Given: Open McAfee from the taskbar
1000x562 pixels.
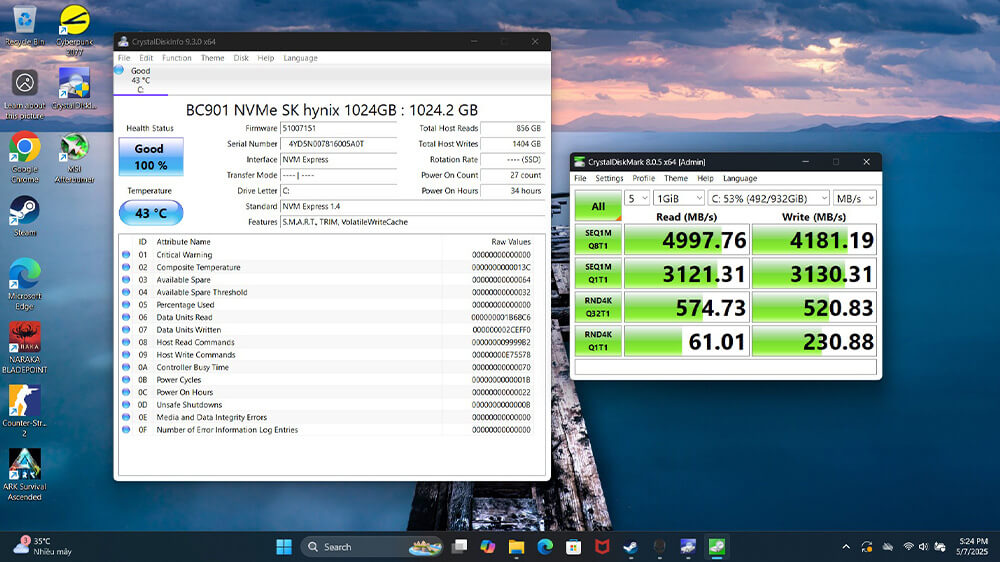Looking at the screenshot, I should tap(602, 547).
